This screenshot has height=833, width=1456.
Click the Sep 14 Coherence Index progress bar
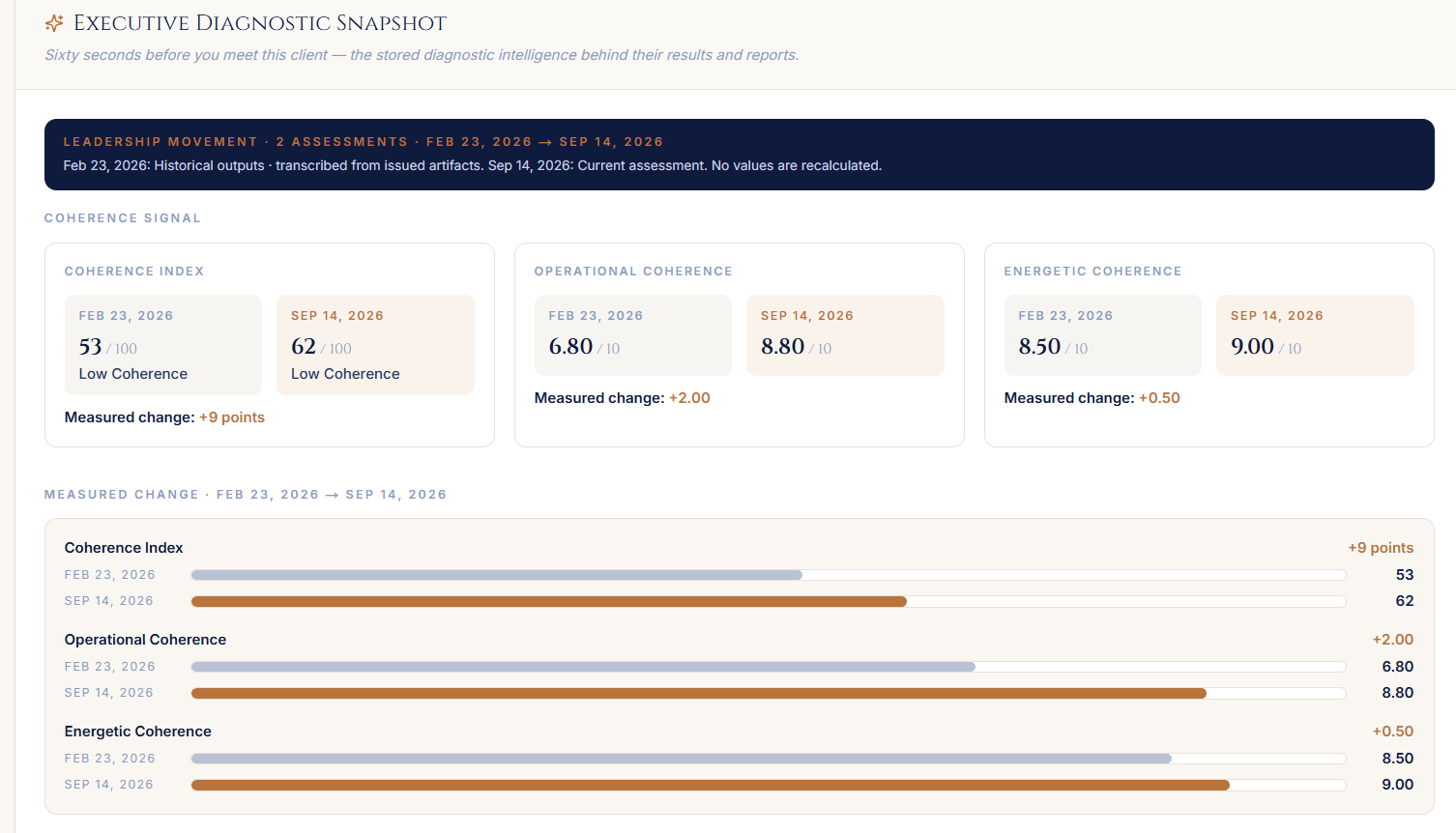769,601
